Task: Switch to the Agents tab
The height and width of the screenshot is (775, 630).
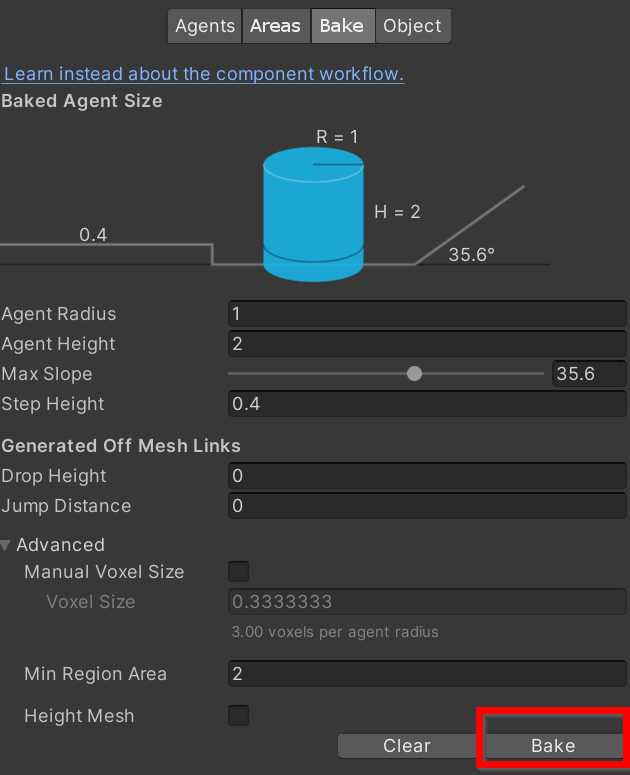Action: pos(205,26)
